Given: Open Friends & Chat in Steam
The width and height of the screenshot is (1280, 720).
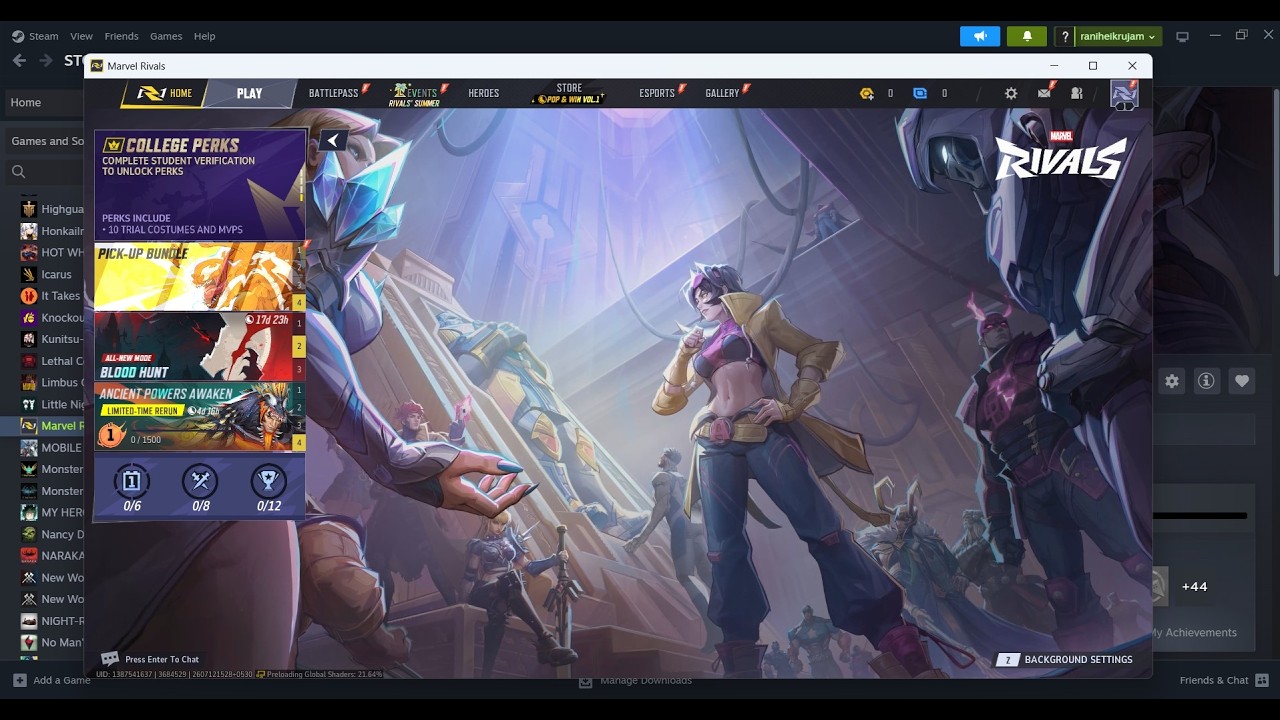Looking at the screenshot, I should [x=1222, y=680].
